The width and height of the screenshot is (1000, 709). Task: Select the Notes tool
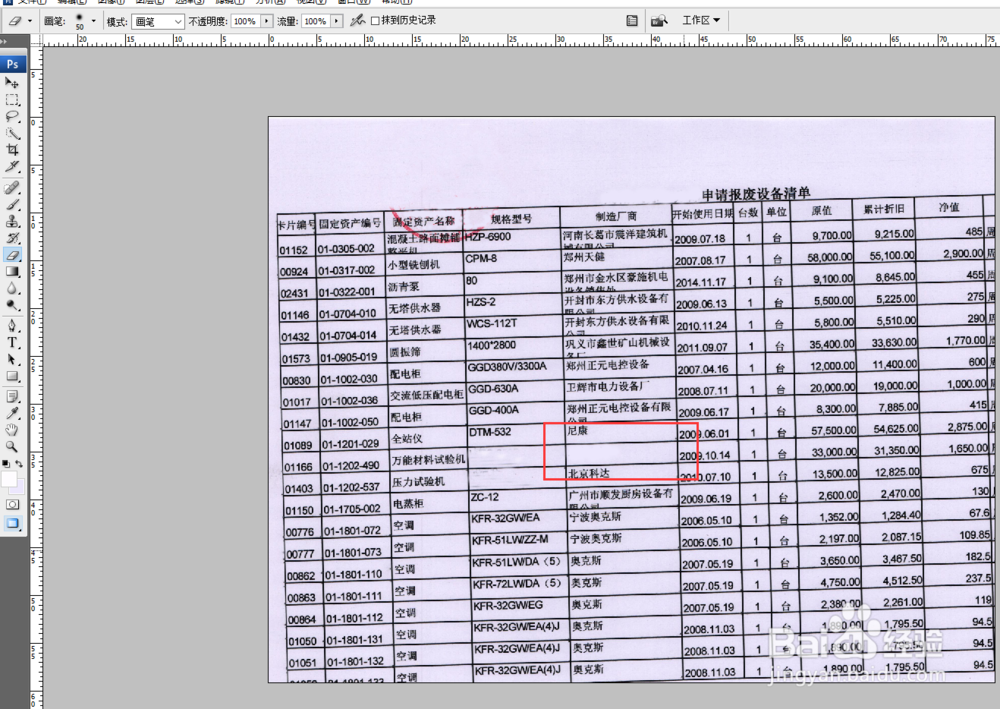point(12,397)
